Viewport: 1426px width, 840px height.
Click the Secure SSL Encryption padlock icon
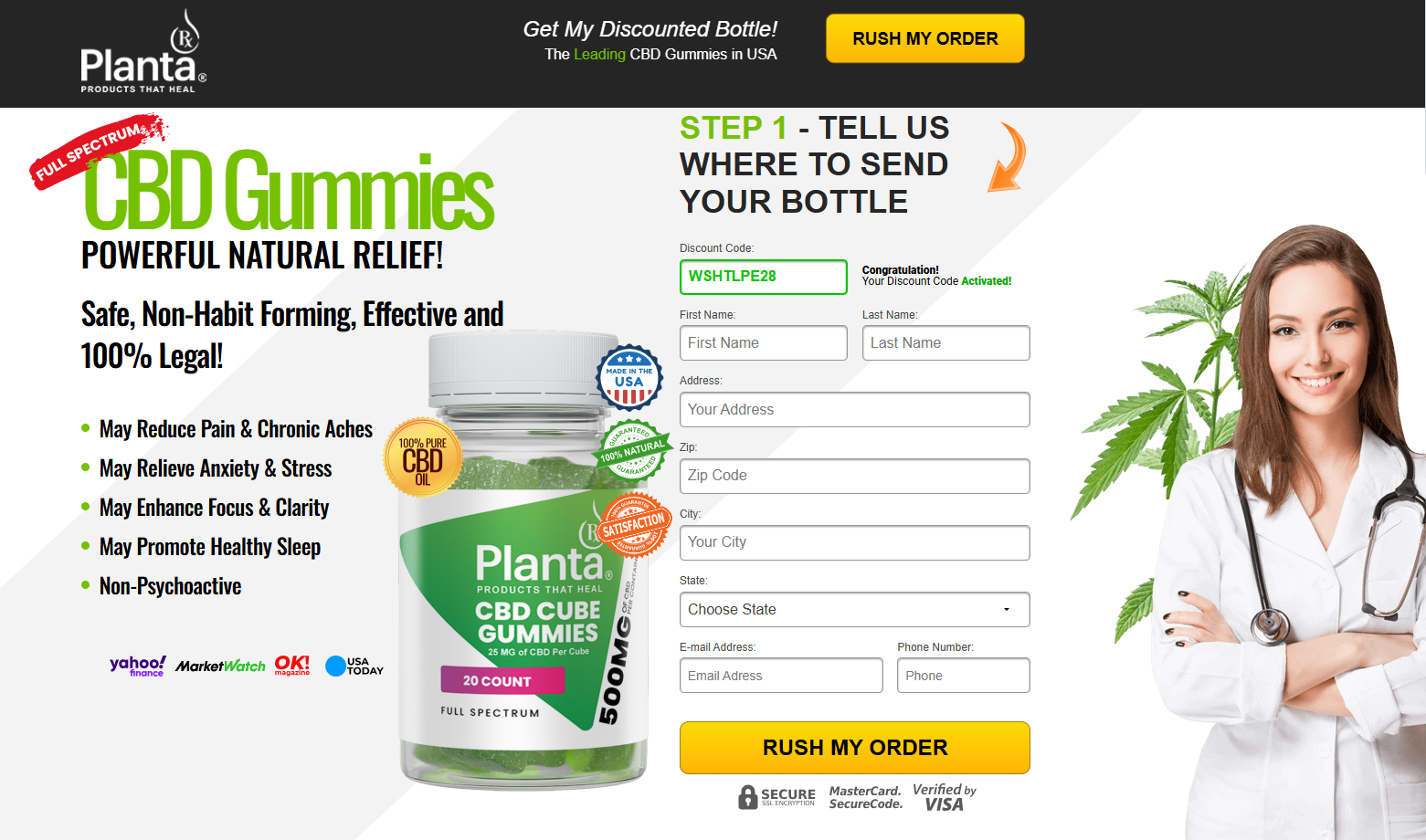(748, 797)
